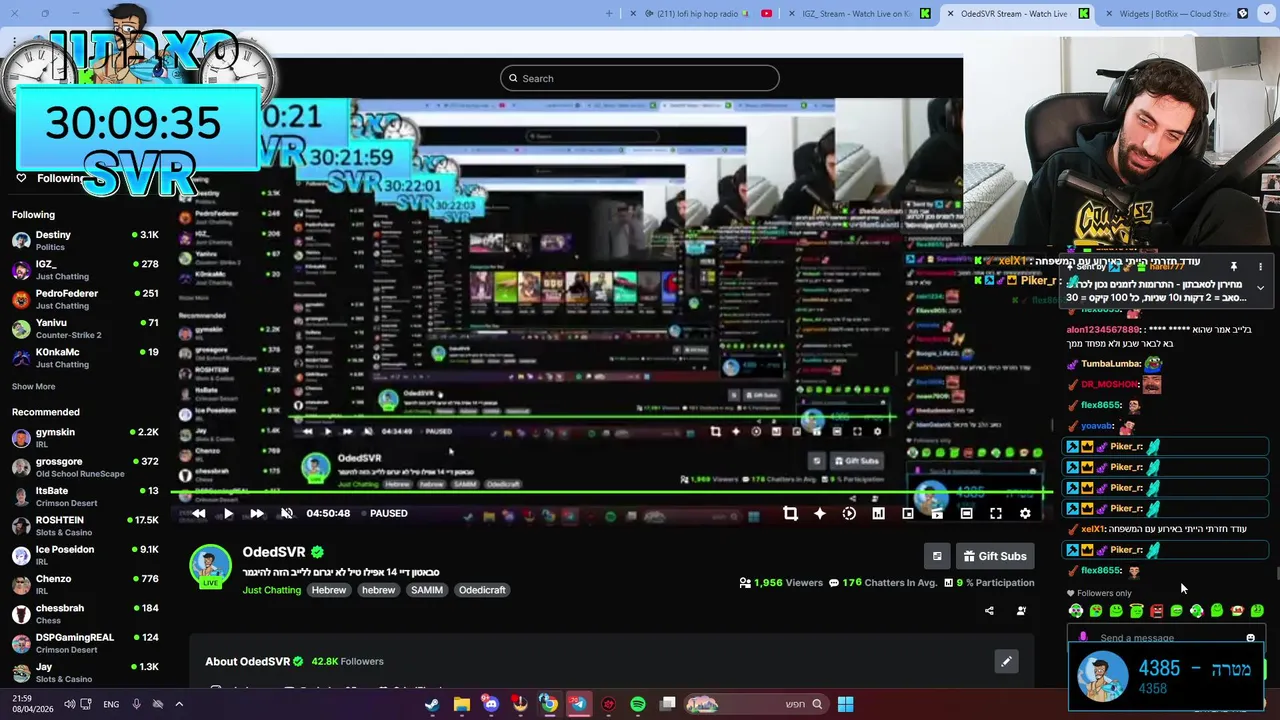Toggle picture-in-picture mode icon
Viewport: 1280px width, 720px height.
[907, 513]
